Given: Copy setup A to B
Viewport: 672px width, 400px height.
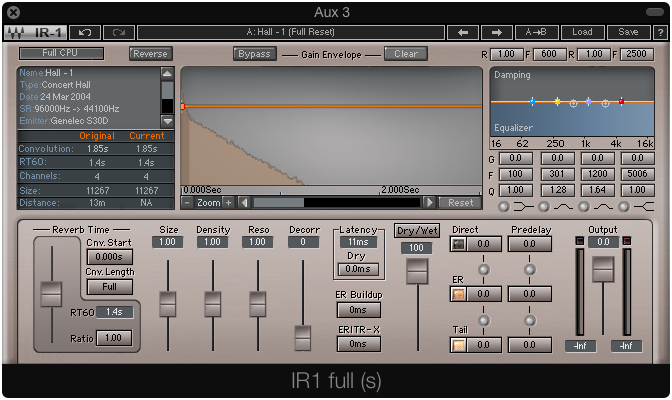Looking at the screenshot, I should click(536, 32).
